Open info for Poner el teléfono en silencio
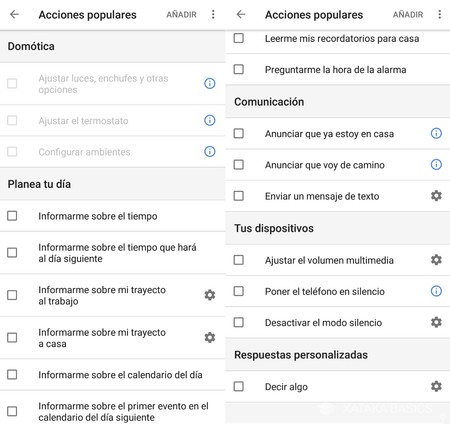This screenshot has width=450, height=424. (x=436, y=291)
